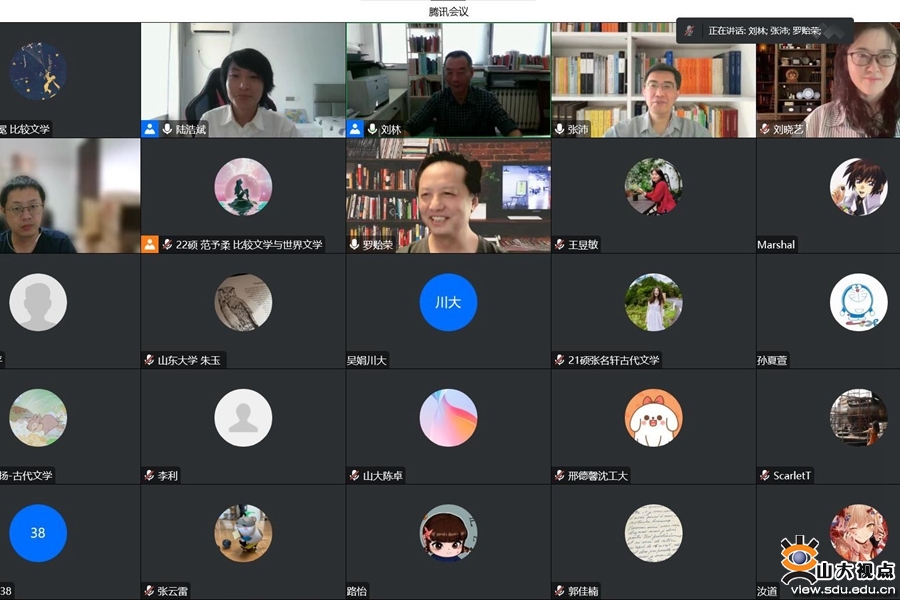900x600 pixels.
Task: Open the 罗贻荣 video tile
Action: (x=448, y=196)
